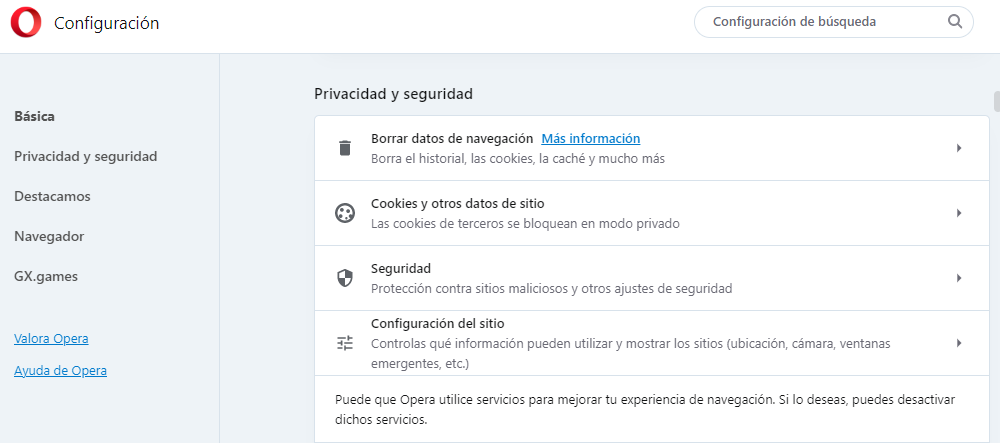Expand Cookies y otros datos de sitio arrow
Screen dimensions: 1000x443
point(959,213)
